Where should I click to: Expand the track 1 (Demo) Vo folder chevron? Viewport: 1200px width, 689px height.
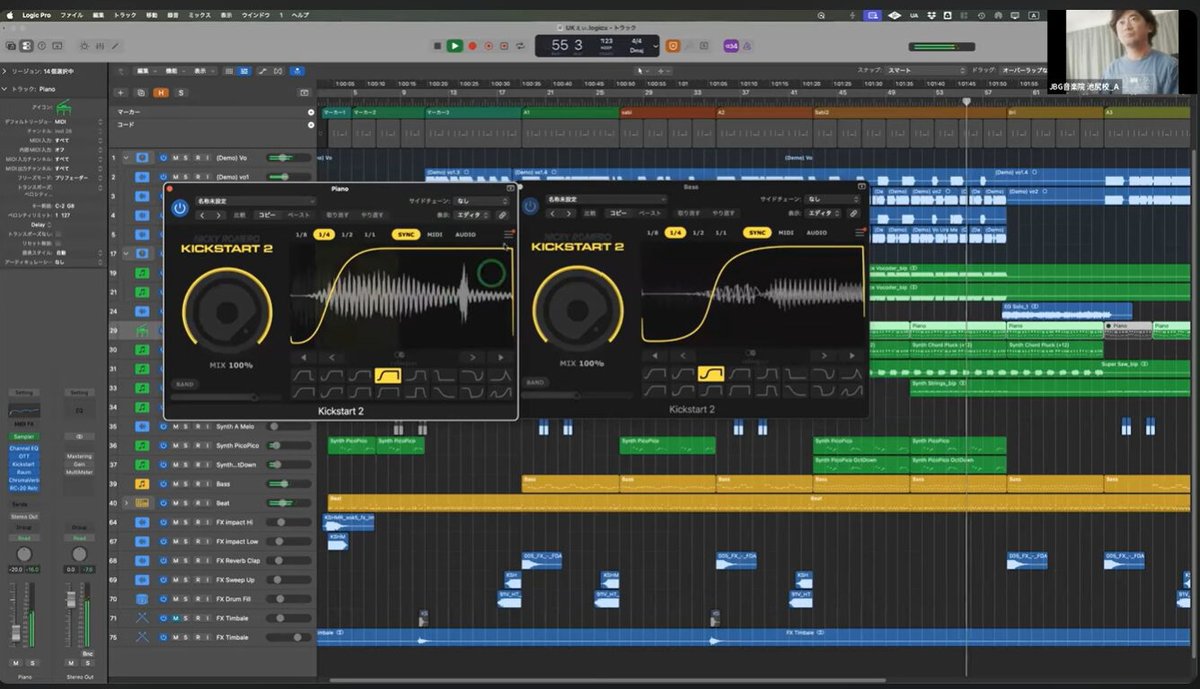[127, 158]
